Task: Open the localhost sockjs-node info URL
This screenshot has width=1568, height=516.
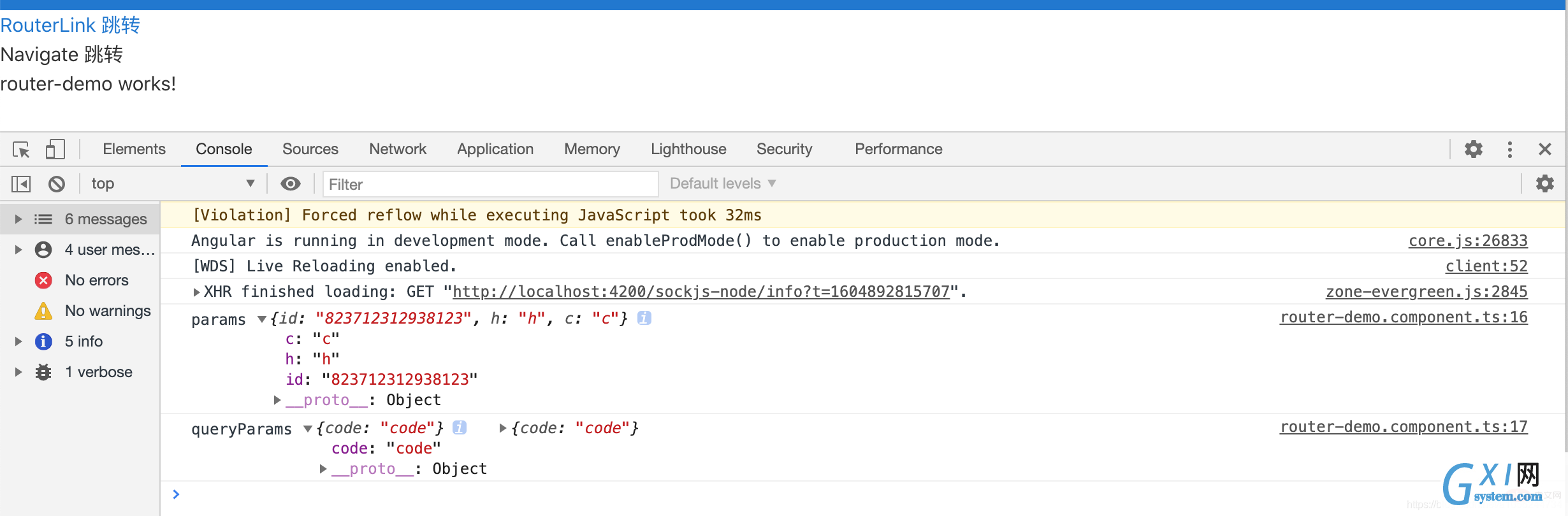Action: [x=701, y=292]
